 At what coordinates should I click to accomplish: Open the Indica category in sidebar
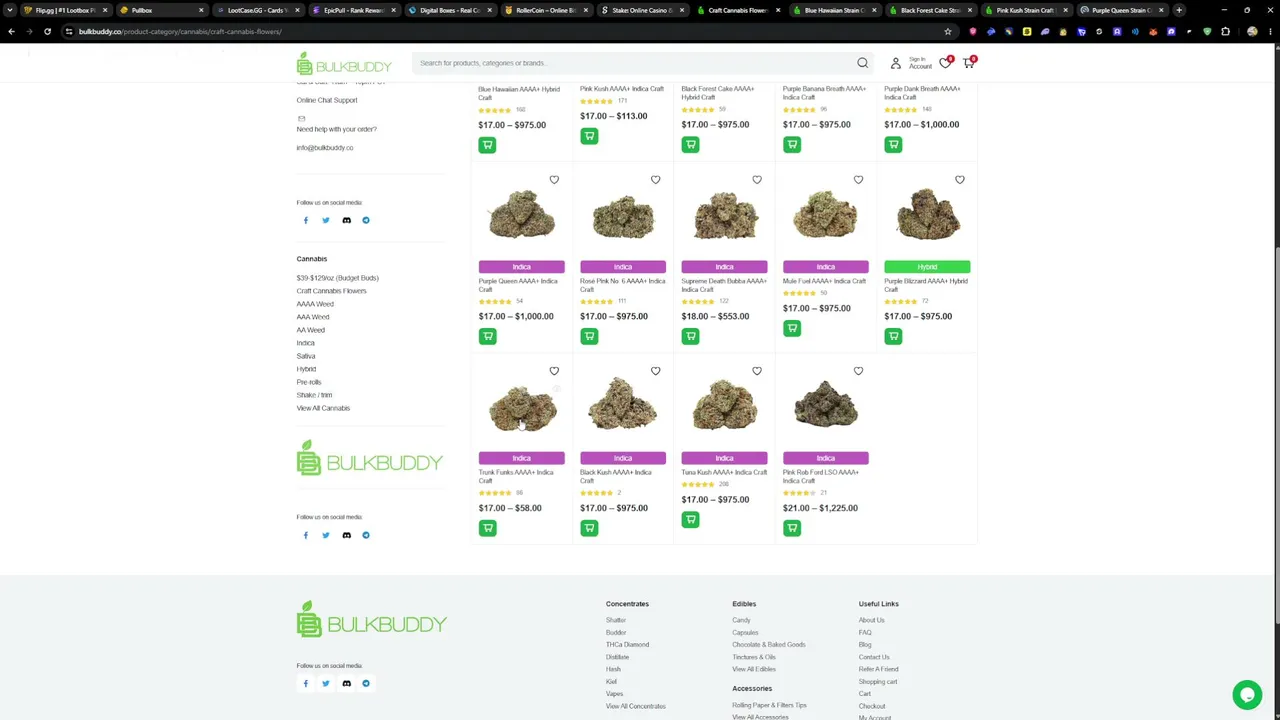306,343
